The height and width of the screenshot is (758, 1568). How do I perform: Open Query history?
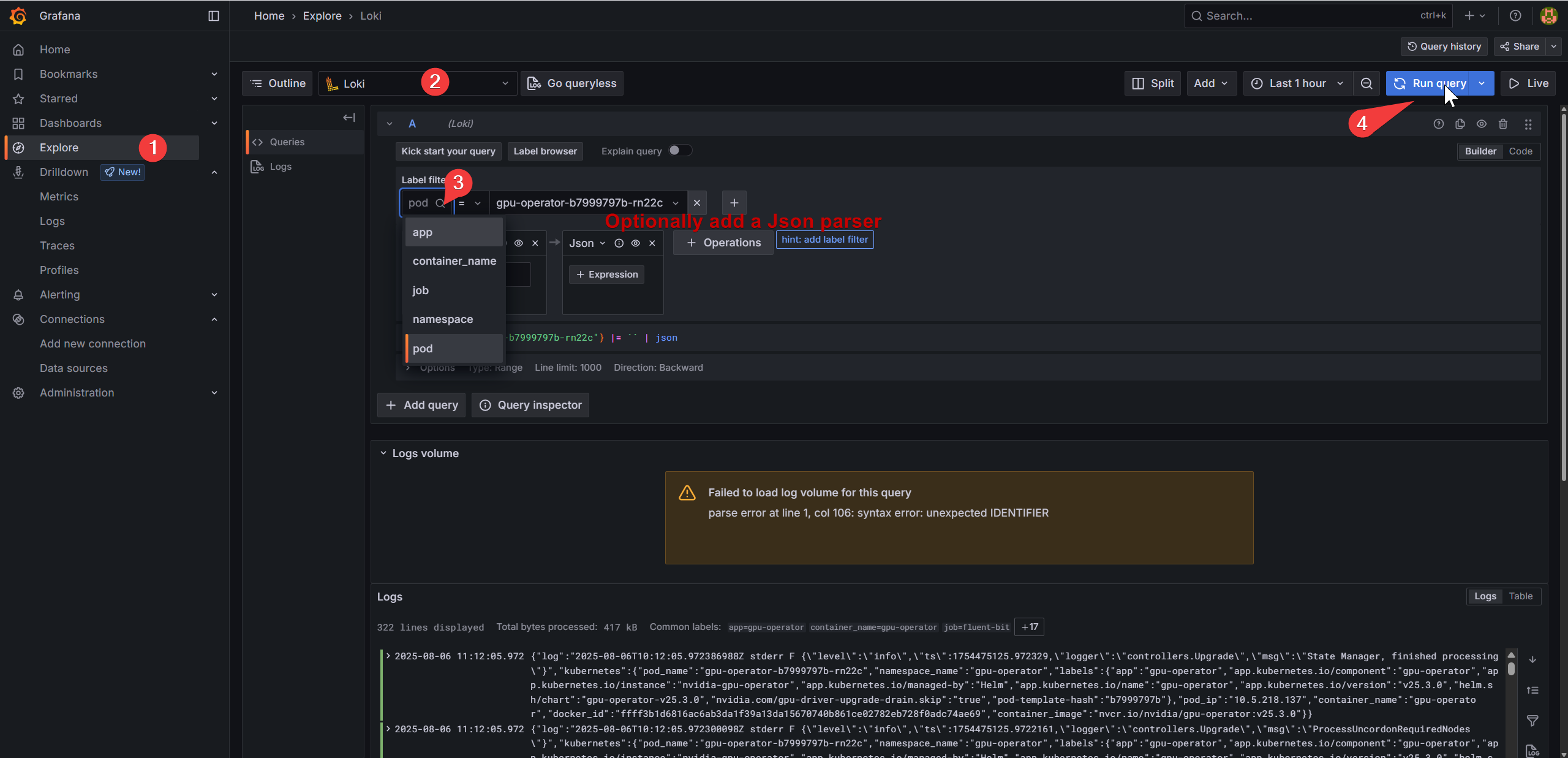click(x=1444, y=47)
